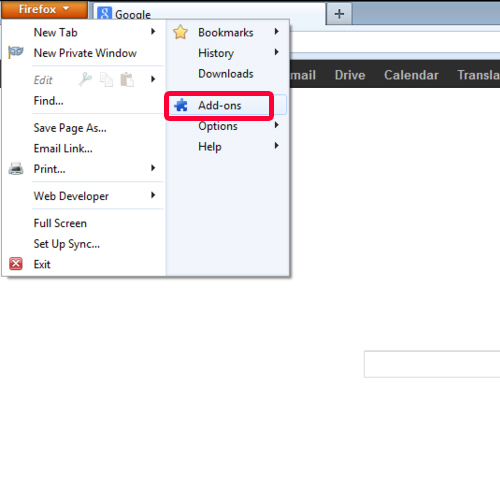Click the private browsing mask icon

coord(15,52)
